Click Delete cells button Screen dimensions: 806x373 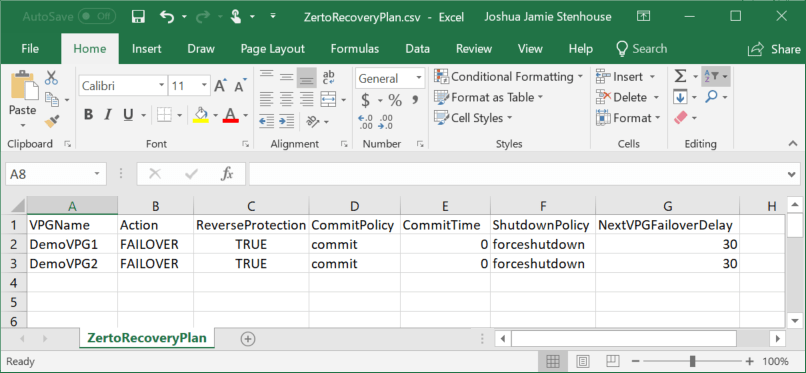(x=627, y=97)
